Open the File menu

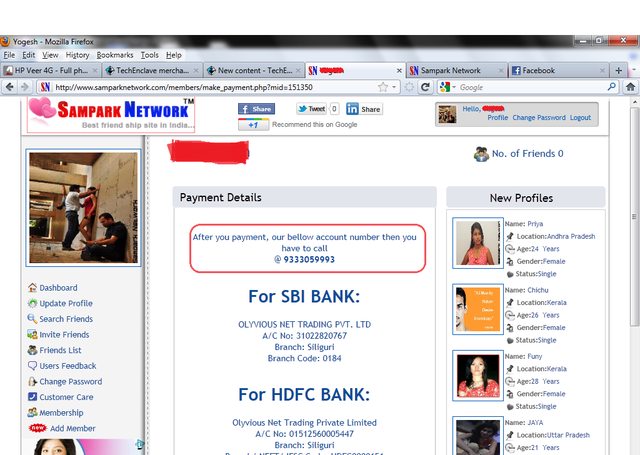click(x=9, y=55)
